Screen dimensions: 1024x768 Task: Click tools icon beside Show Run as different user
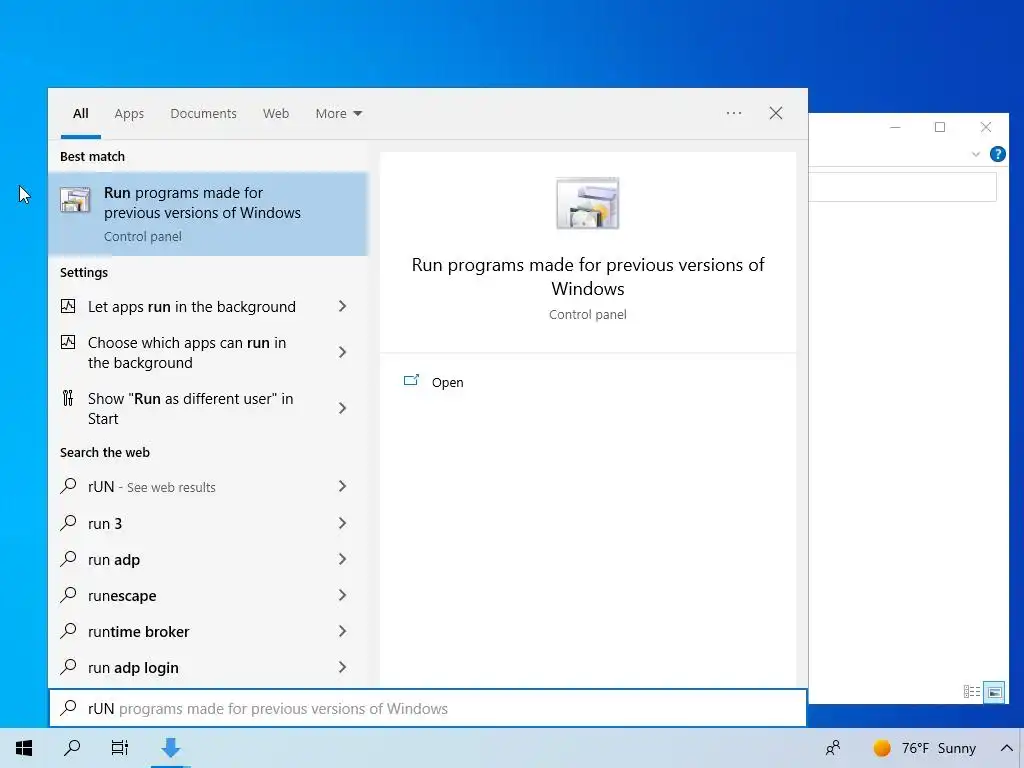pos(68,398)
